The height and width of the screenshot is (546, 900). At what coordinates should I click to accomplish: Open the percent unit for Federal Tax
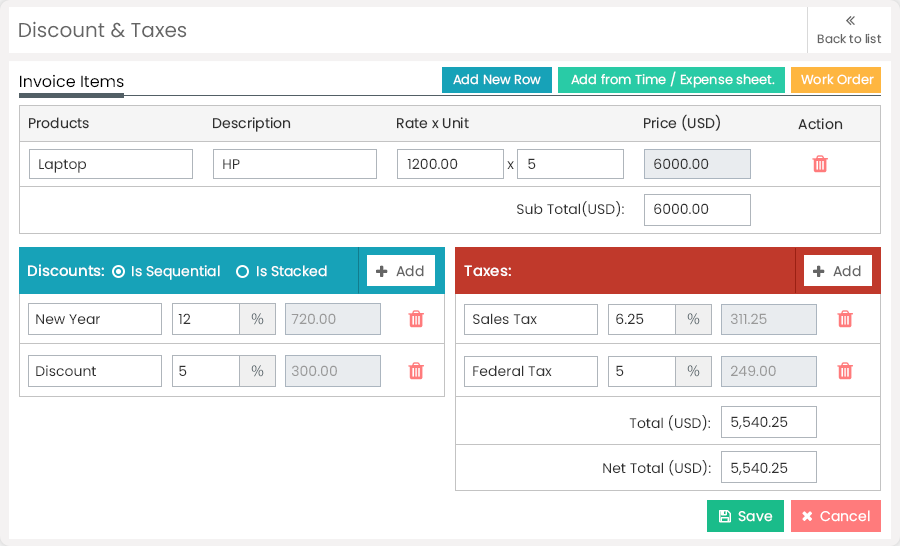[693, 371]
